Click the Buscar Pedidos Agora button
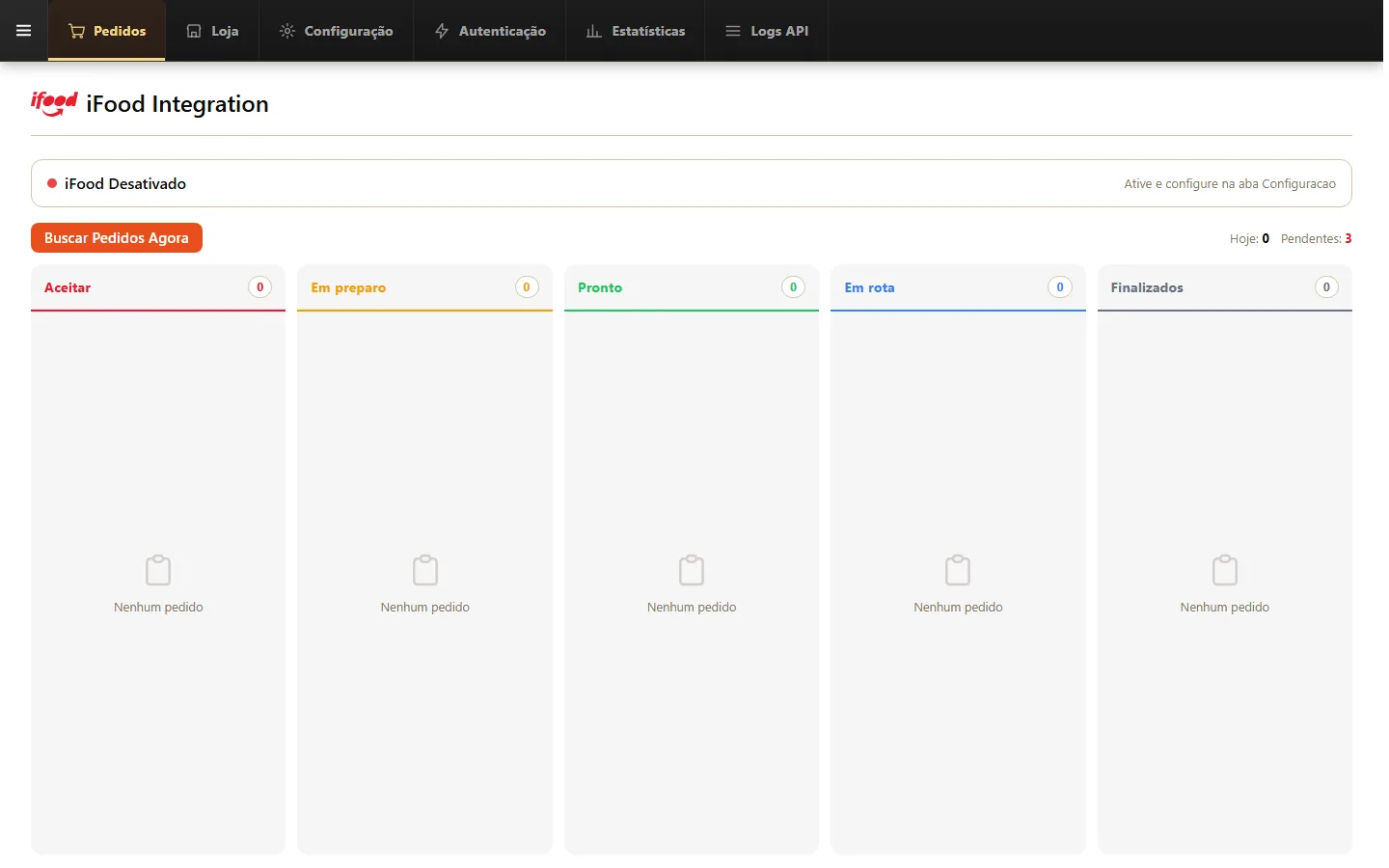 117,238
